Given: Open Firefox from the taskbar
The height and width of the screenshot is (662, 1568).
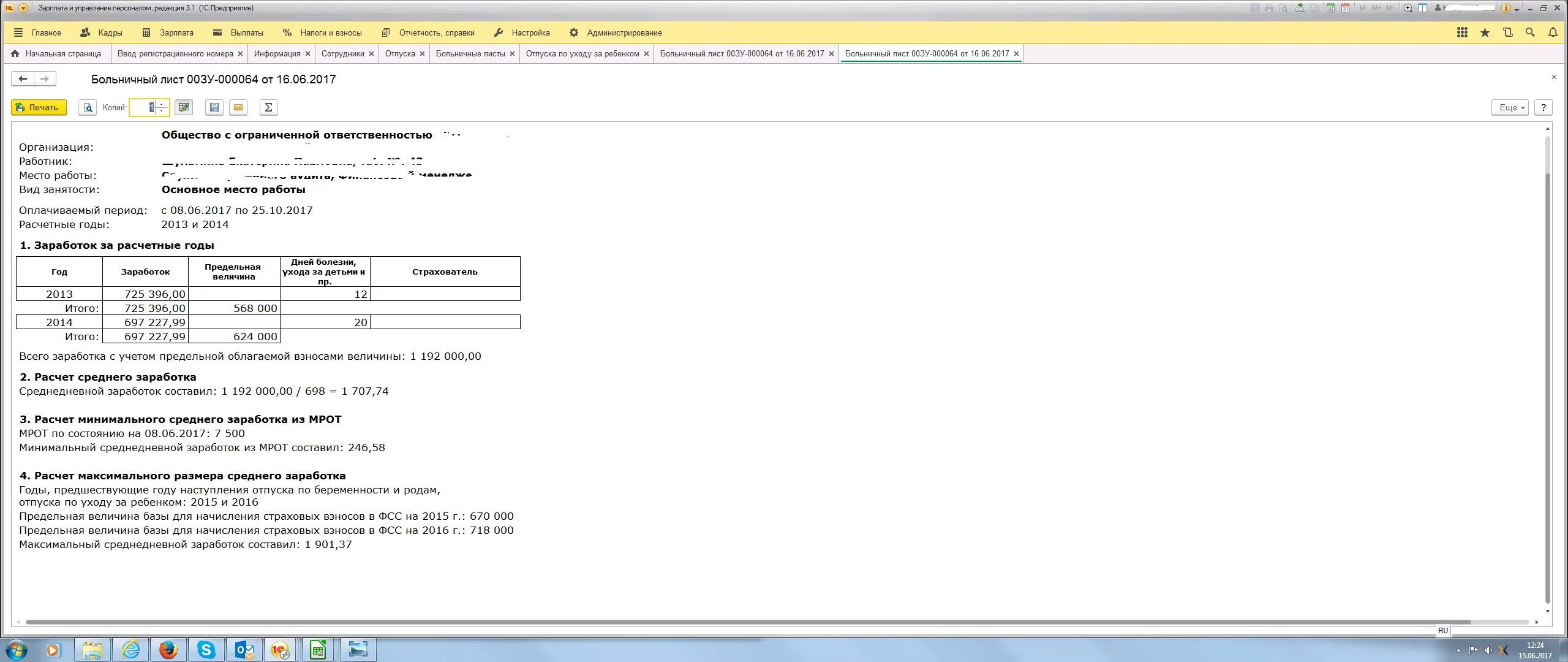Looking at the screenshot, I should point(168,650).
